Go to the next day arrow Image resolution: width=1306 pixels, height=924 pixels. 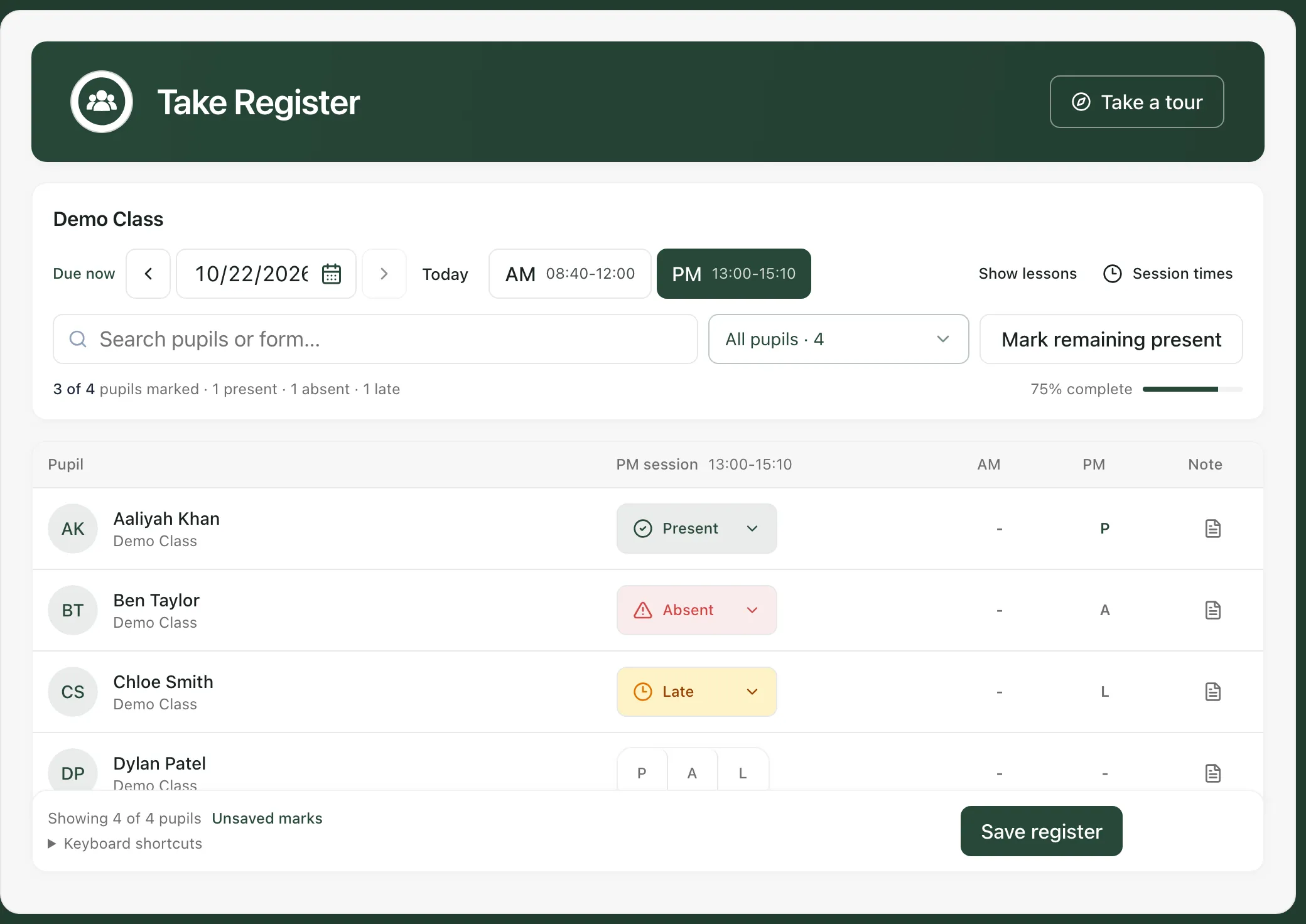coord(384,274)
